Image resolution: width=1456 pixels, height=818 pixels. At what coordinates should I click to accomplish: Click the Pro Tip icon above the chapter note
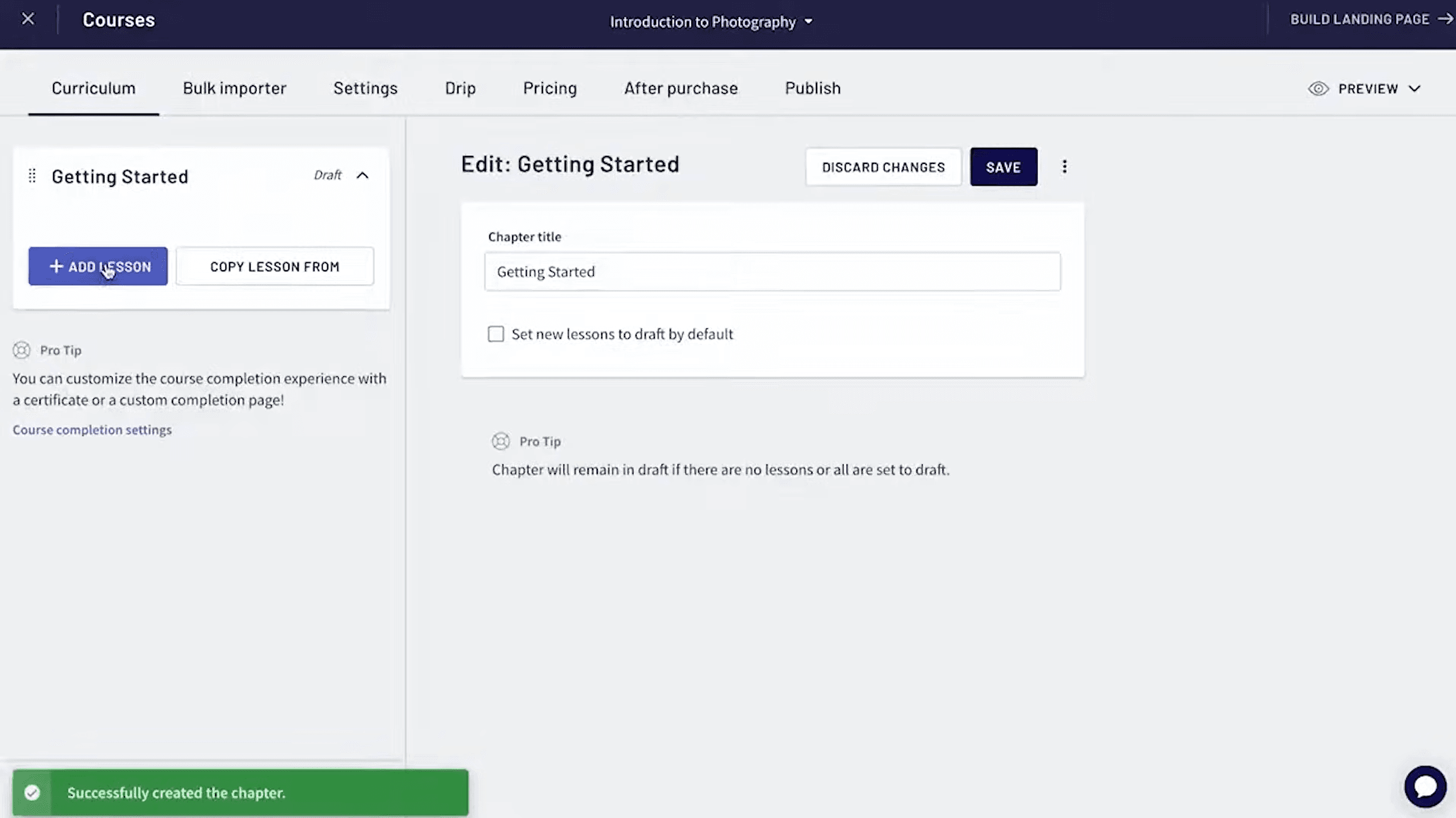point(501,440)
